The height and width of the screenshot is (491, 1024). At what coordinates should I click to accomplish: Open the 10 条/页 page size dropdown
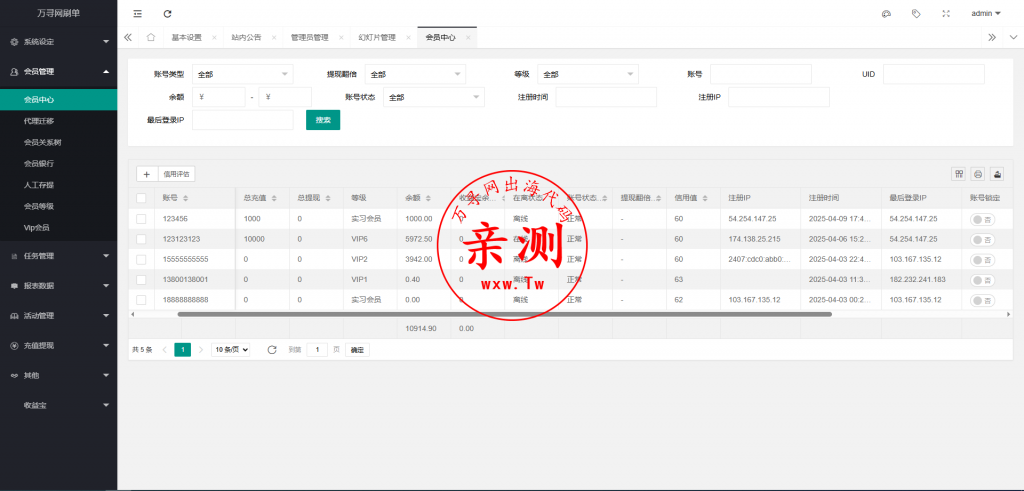(231, 350)
